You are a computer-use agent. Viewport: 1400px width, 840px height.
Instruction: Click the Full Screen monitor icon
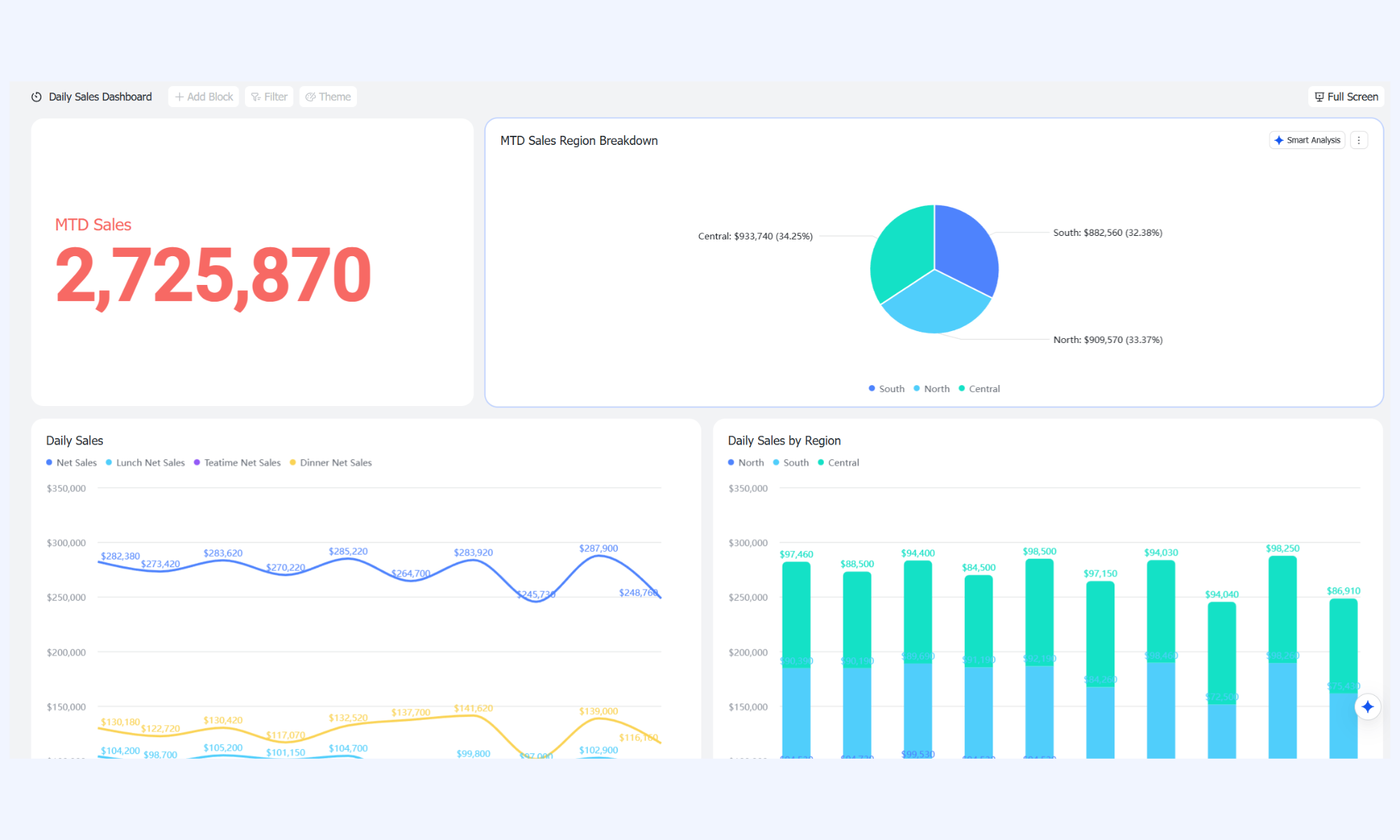[1319, 97]
